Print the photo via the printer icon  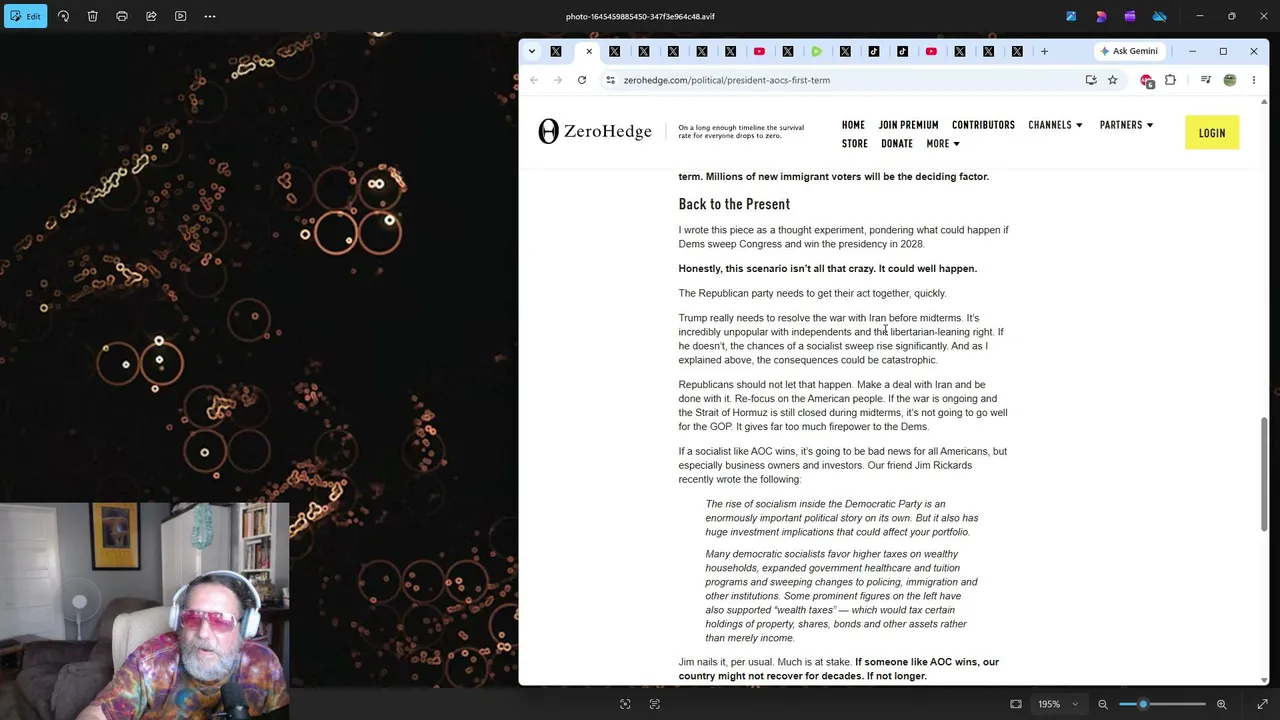122,16
